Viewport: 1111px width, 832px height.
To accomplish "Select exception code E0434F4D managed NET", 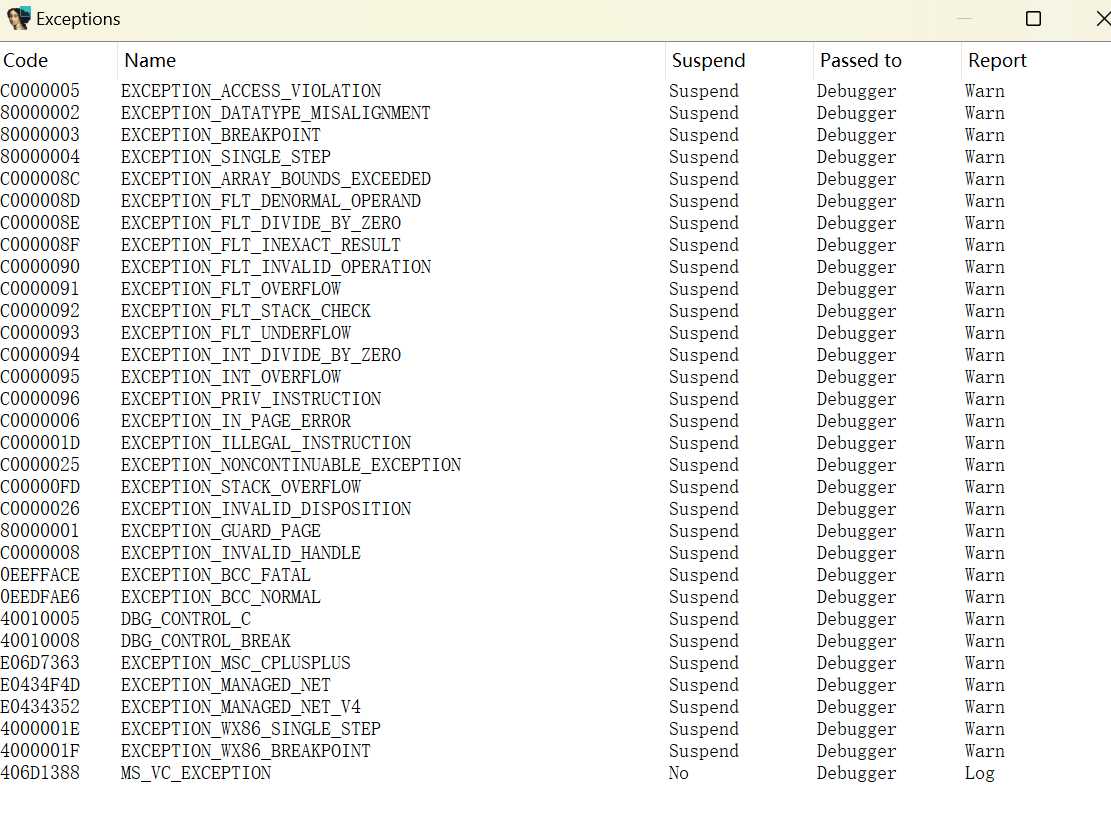I will tap(40, 685).
